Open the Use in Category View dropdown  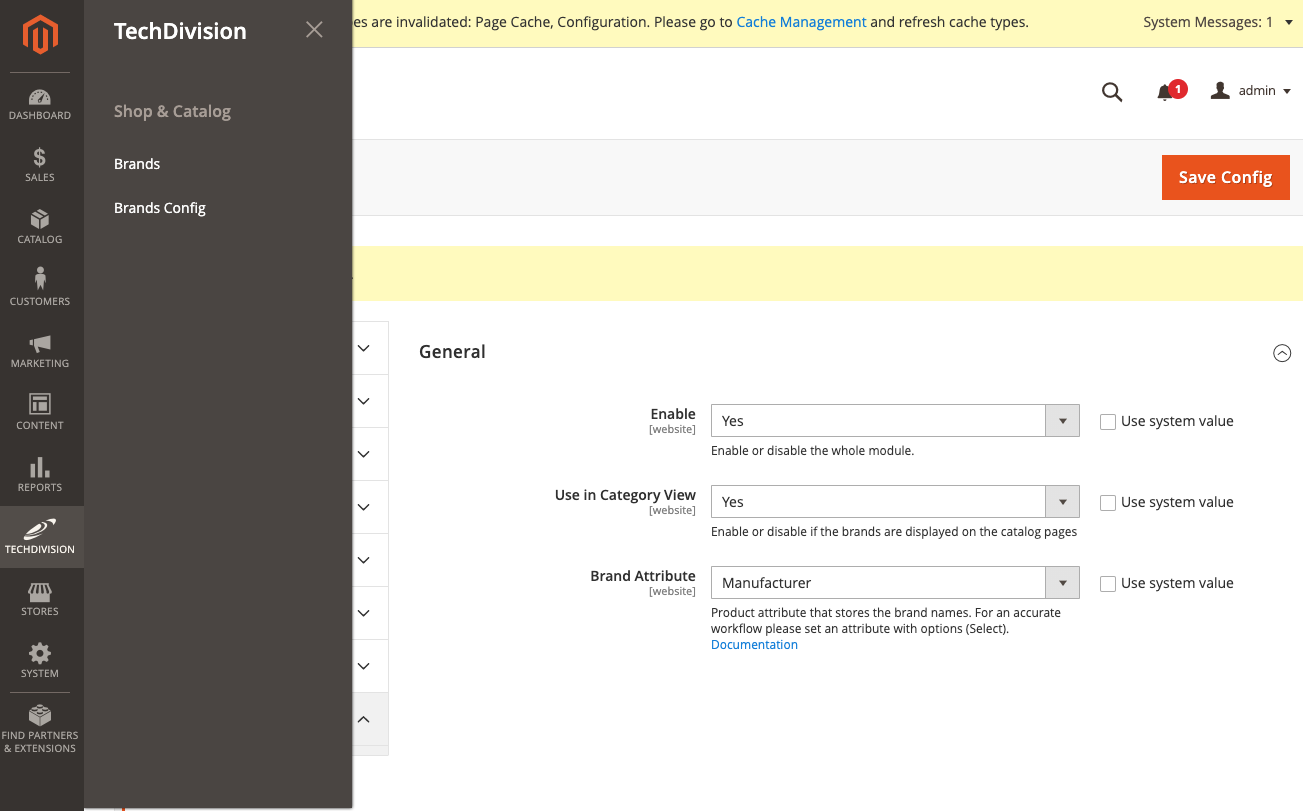[895, 502]
